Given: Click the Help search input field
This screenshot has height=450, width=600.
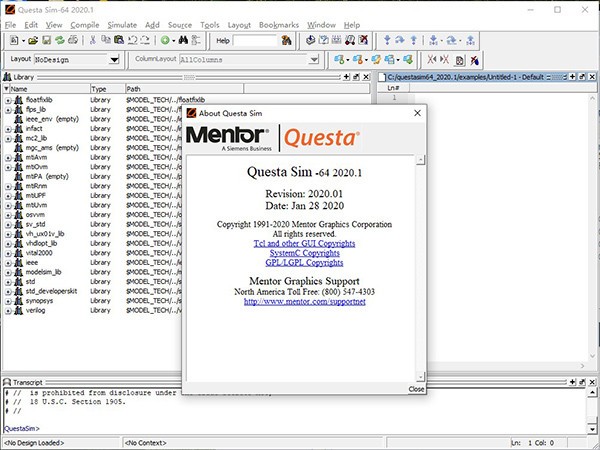Looking at the screenshot, I should pos(255,40).
